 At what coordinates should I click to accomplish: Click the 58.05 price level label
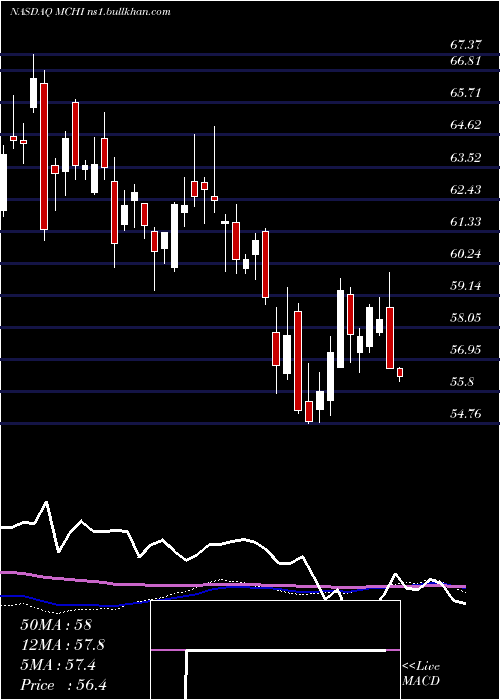pyautogui.click(x=466, y=318)
